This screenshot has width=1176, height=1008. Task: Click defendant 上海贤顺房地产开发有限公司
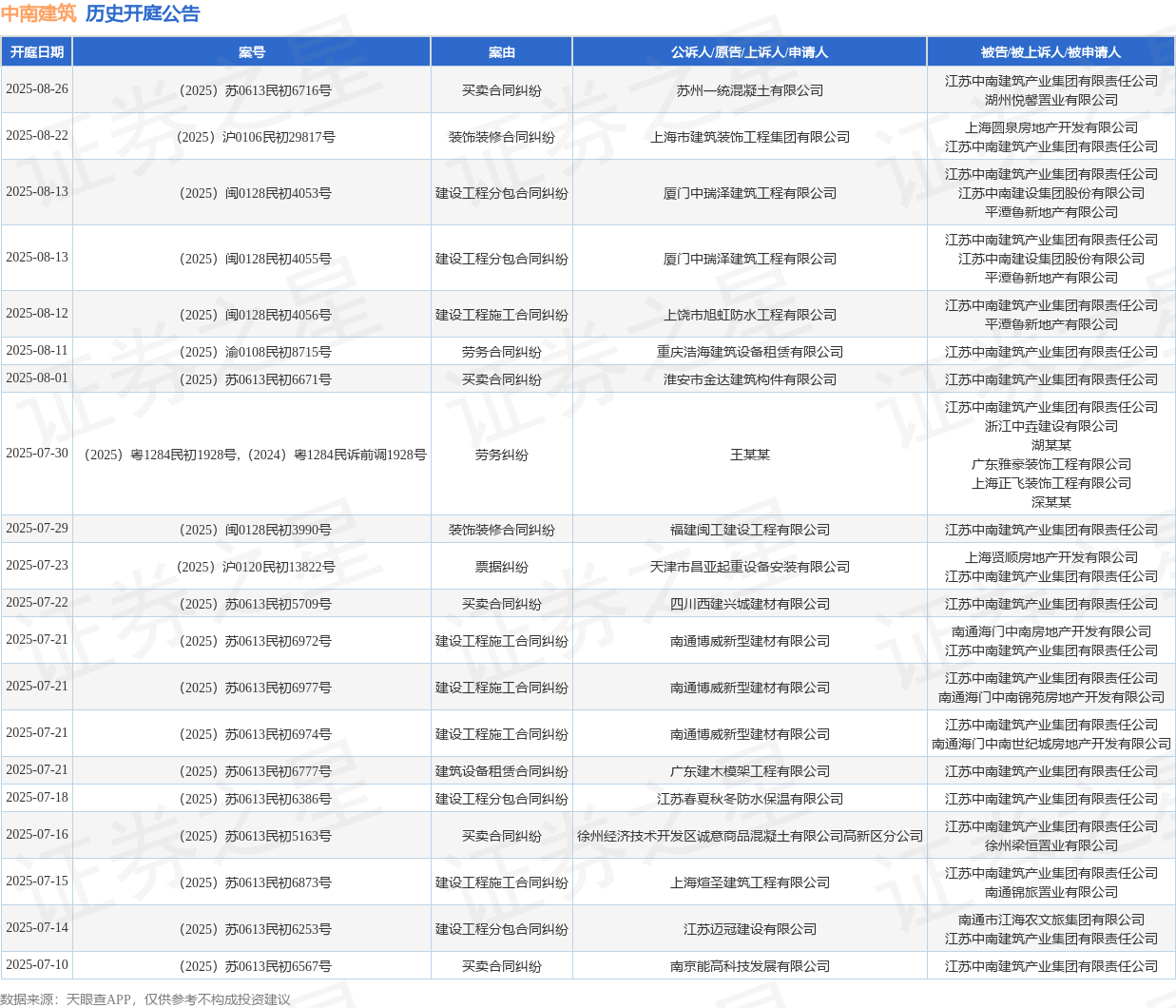[1051, 557]
